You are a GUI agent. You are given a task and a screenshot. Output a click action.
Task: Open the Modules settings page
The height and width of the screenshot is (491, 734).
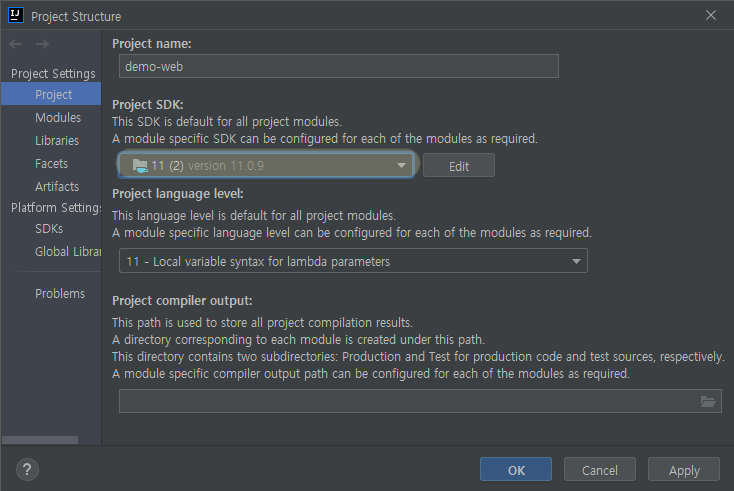pos(58,118)
